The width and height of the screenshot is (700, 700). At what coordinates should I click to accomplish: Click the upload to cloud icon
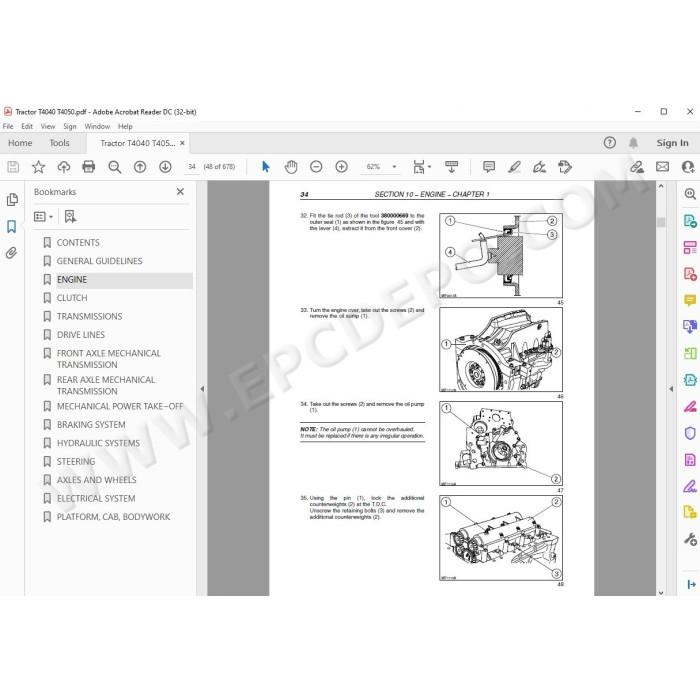click(64, 167)
